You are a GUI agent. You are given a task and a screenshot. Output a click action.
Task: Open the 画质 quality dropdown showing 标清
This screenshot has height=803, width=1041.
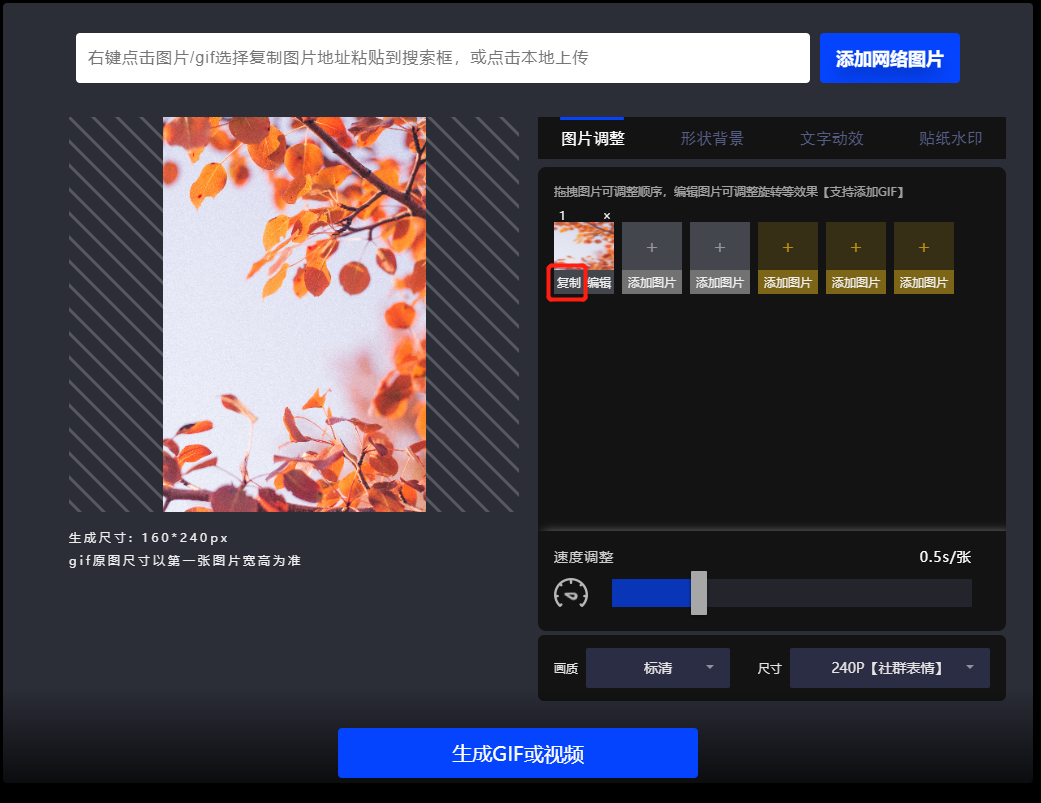point(657,667)
